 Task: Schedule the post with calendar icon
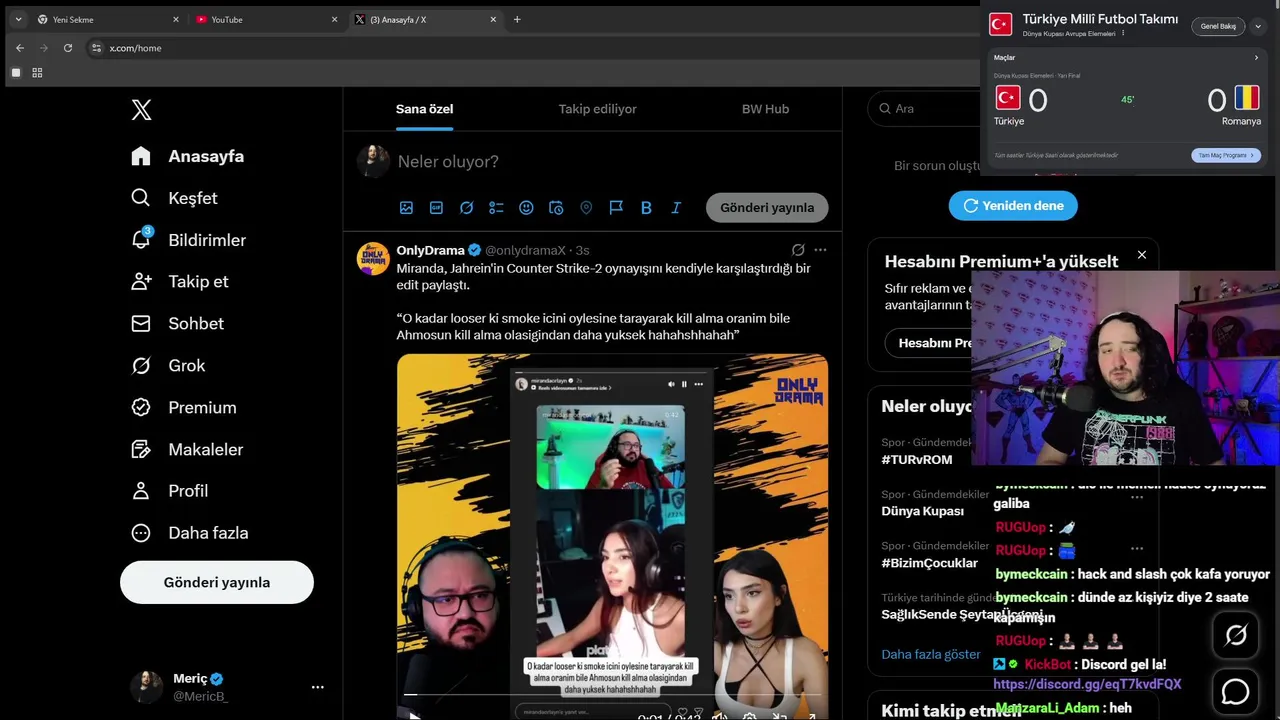pyautogui.click(x=556, y=208)
